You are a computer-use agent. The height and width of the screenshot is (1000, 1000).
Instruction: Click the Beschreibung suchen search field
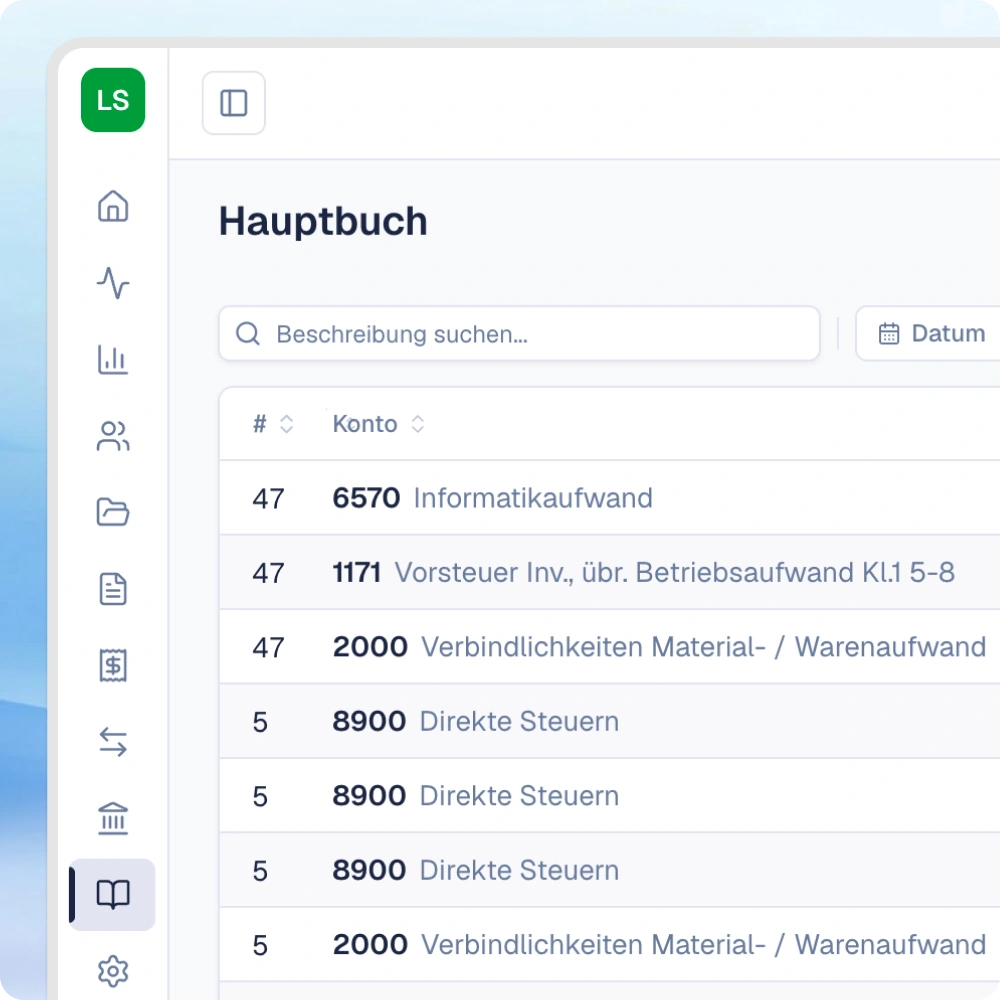[519, 334]
